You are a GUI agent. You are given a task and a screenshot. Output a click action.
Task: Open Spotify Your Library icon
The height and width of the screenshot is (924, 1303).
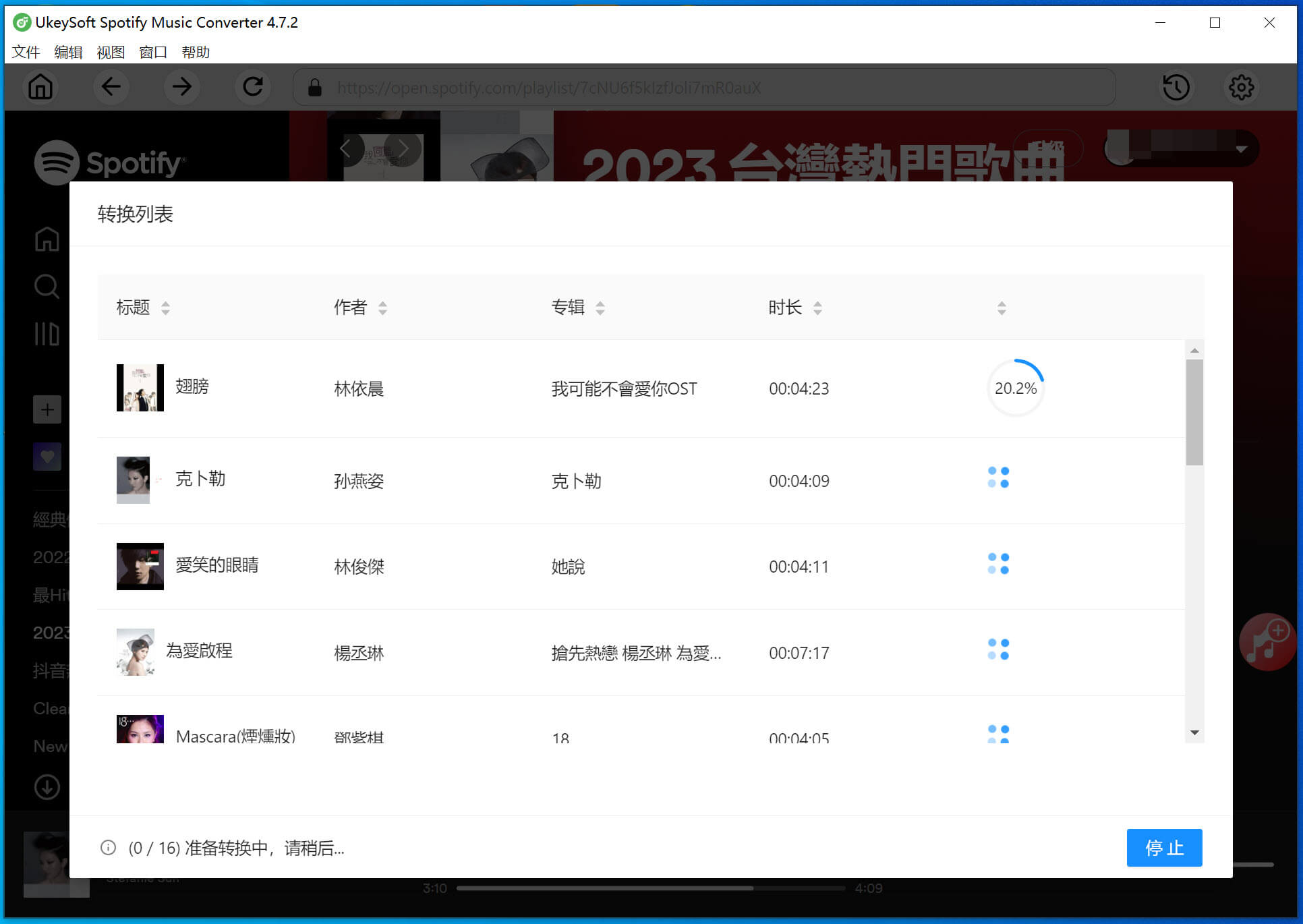(47, 333)
